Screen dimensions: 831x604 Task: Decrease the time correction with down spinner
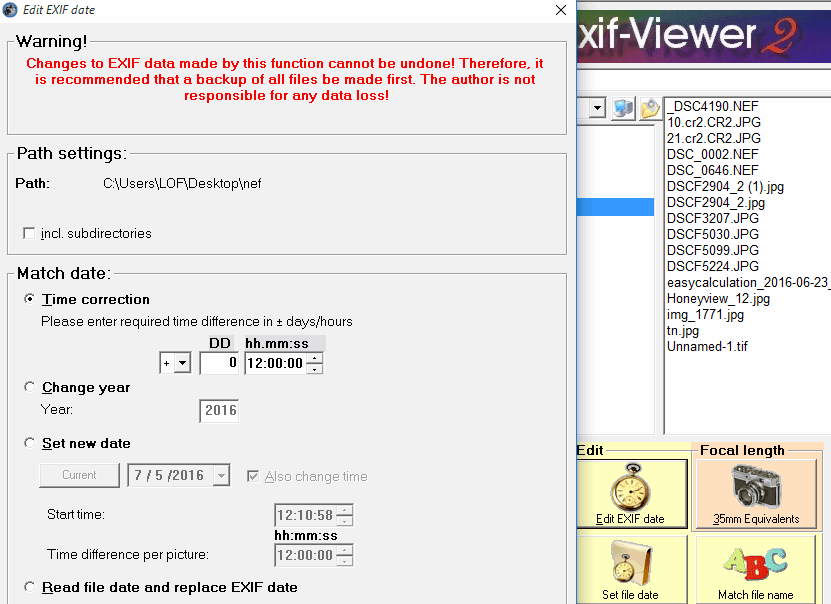point(315,368)
